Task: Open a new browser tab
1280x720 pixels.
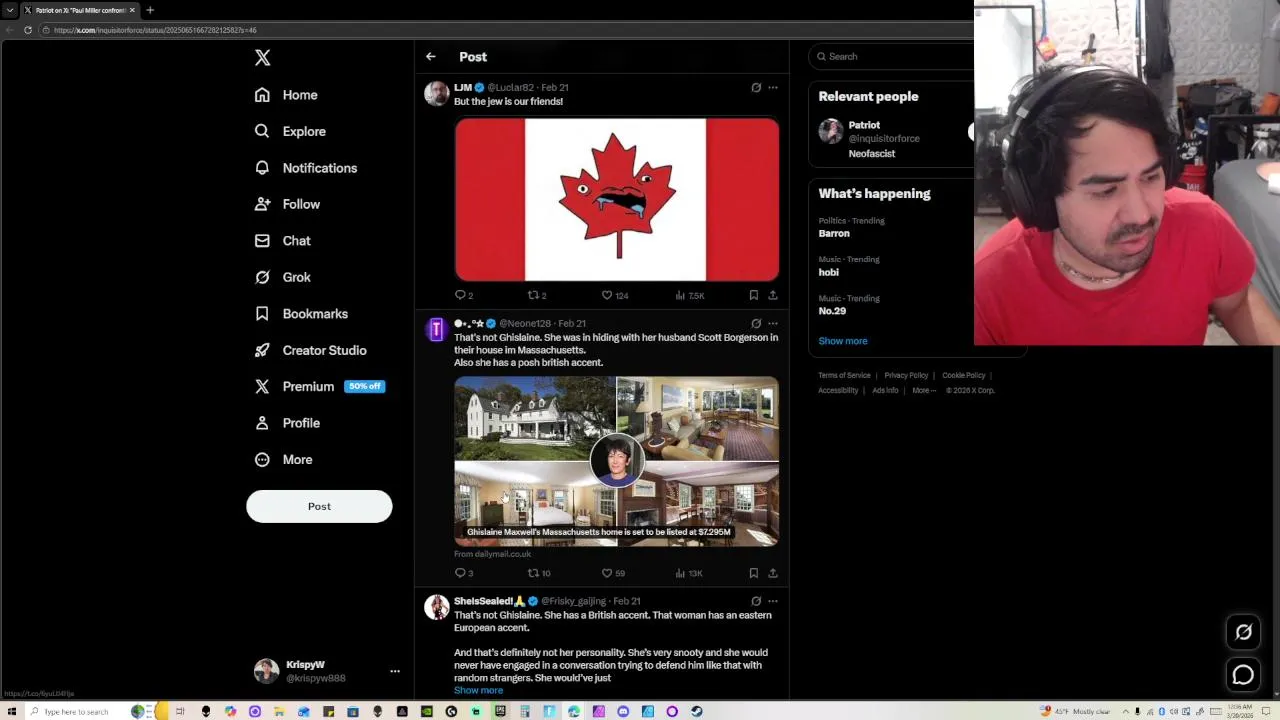Action: (150, 10)
